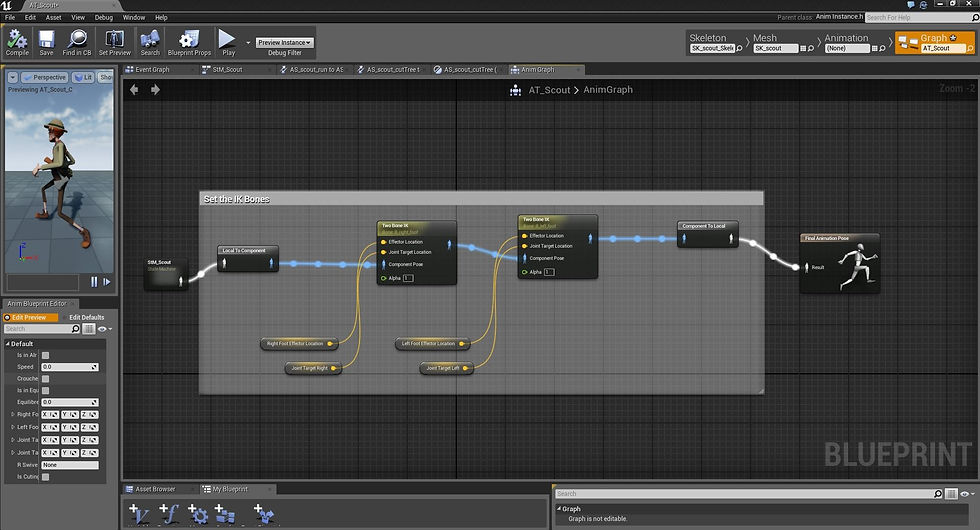Switch to the StM_Scout tab
This screenshot has height=530, width=980.
[x=228, y=69]
